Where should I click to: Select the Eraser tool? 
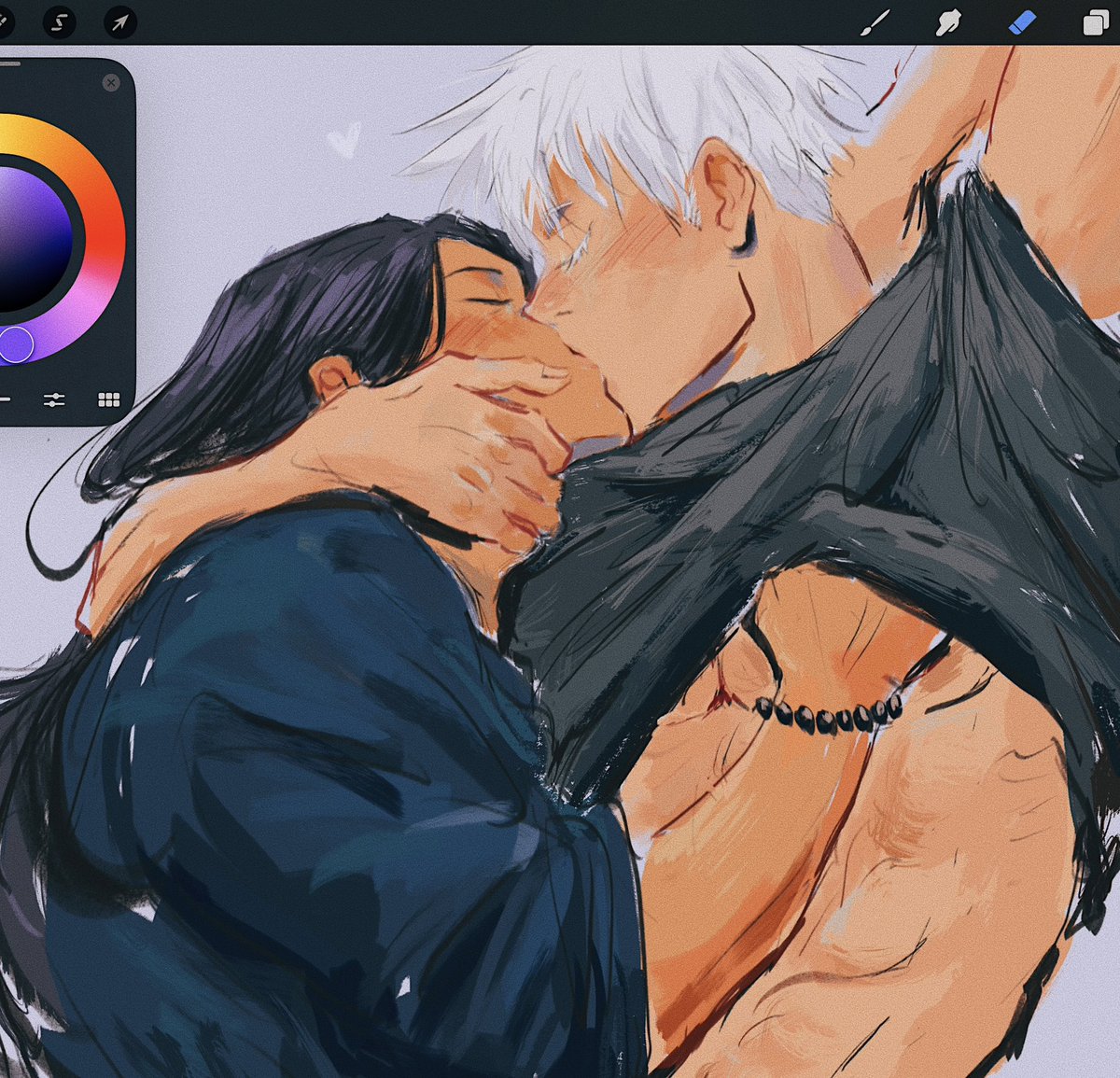click(1023, 22)
